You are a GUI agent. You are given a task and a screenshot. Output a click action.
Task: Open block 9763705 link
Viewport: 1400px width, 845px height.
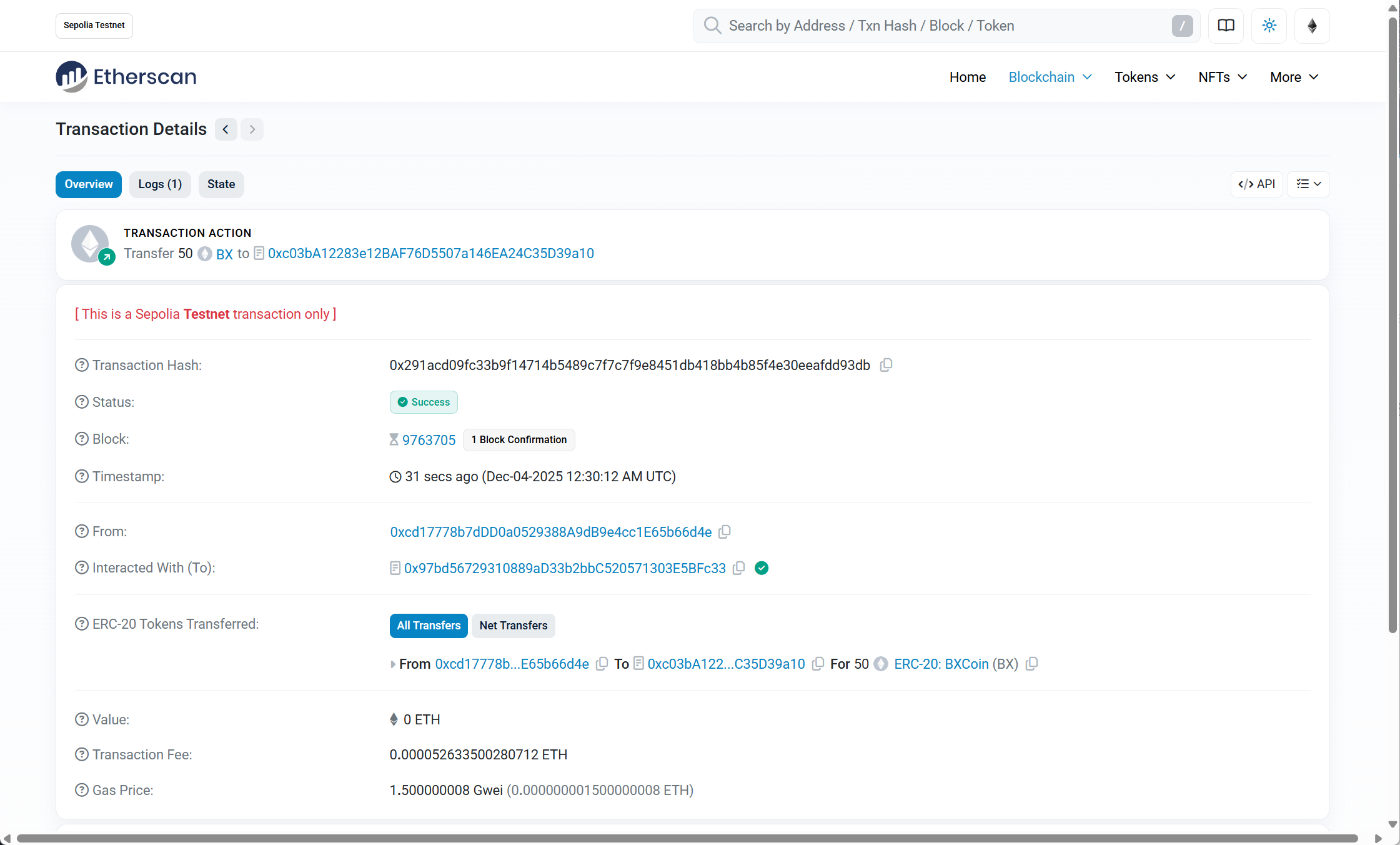pos(429,440)
